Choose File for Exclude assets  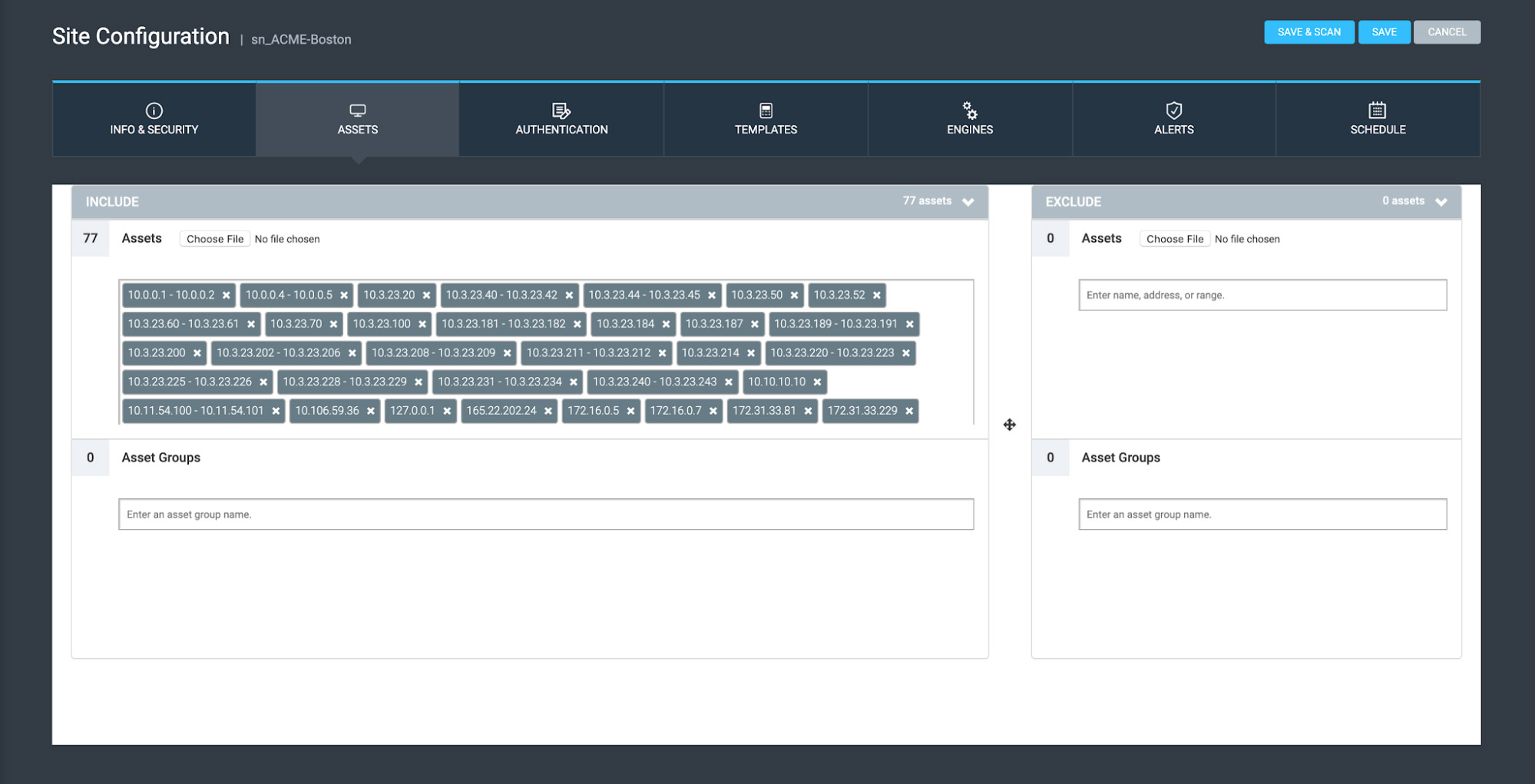[x=1175, y=239]
